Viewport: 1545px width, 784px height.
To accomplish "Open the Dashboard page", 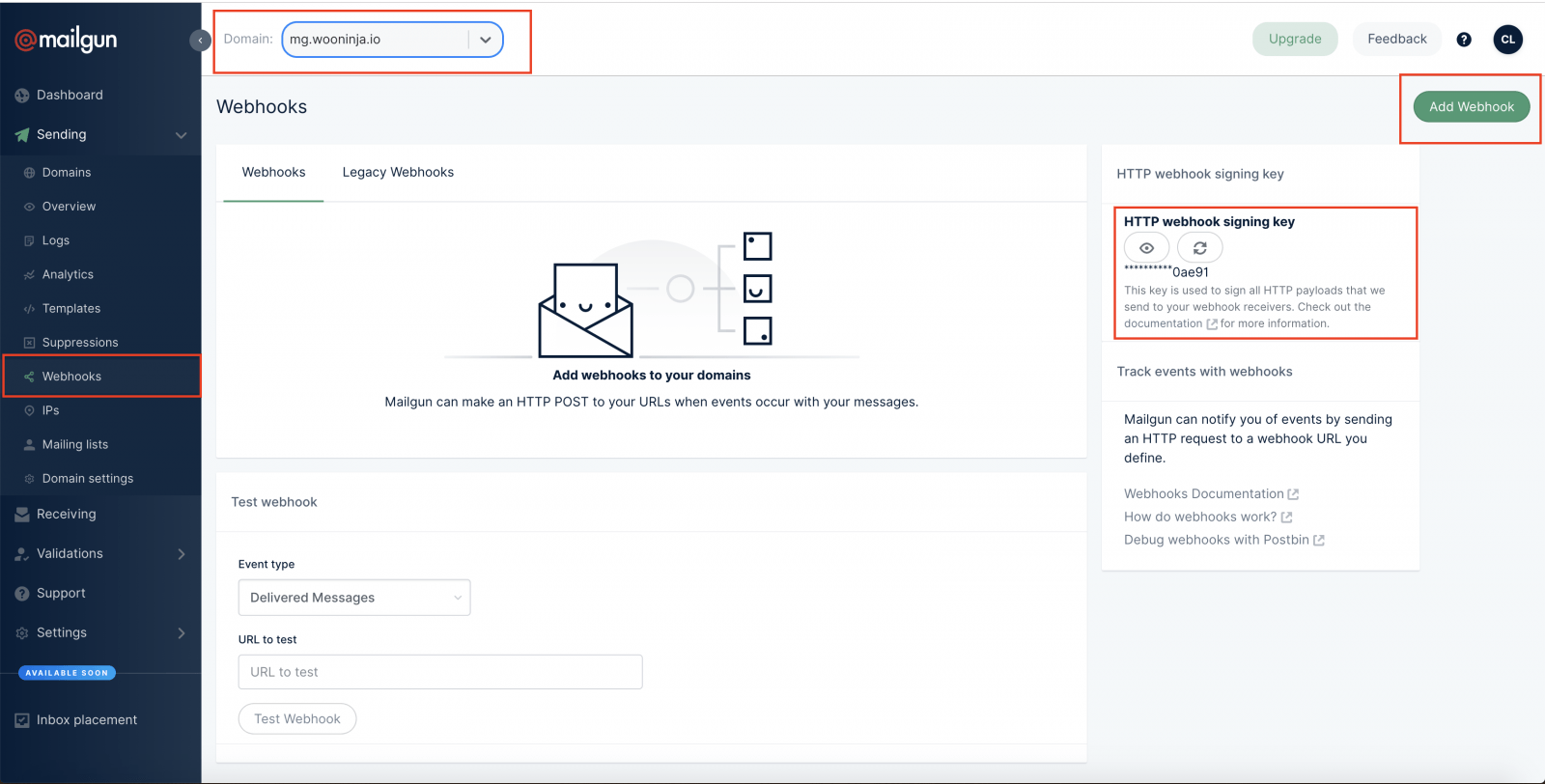I will pos(70,95).
